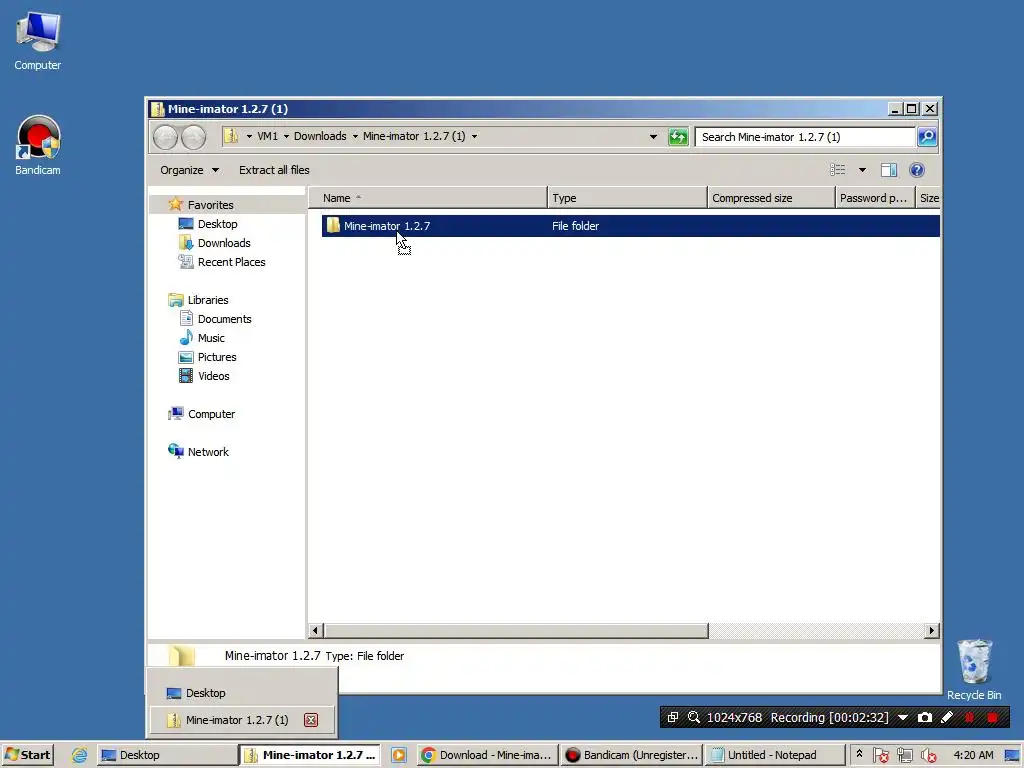Click horizontal scrollbar left arrow
This screenshot has height=768, width=1024.
coord(315,630)
